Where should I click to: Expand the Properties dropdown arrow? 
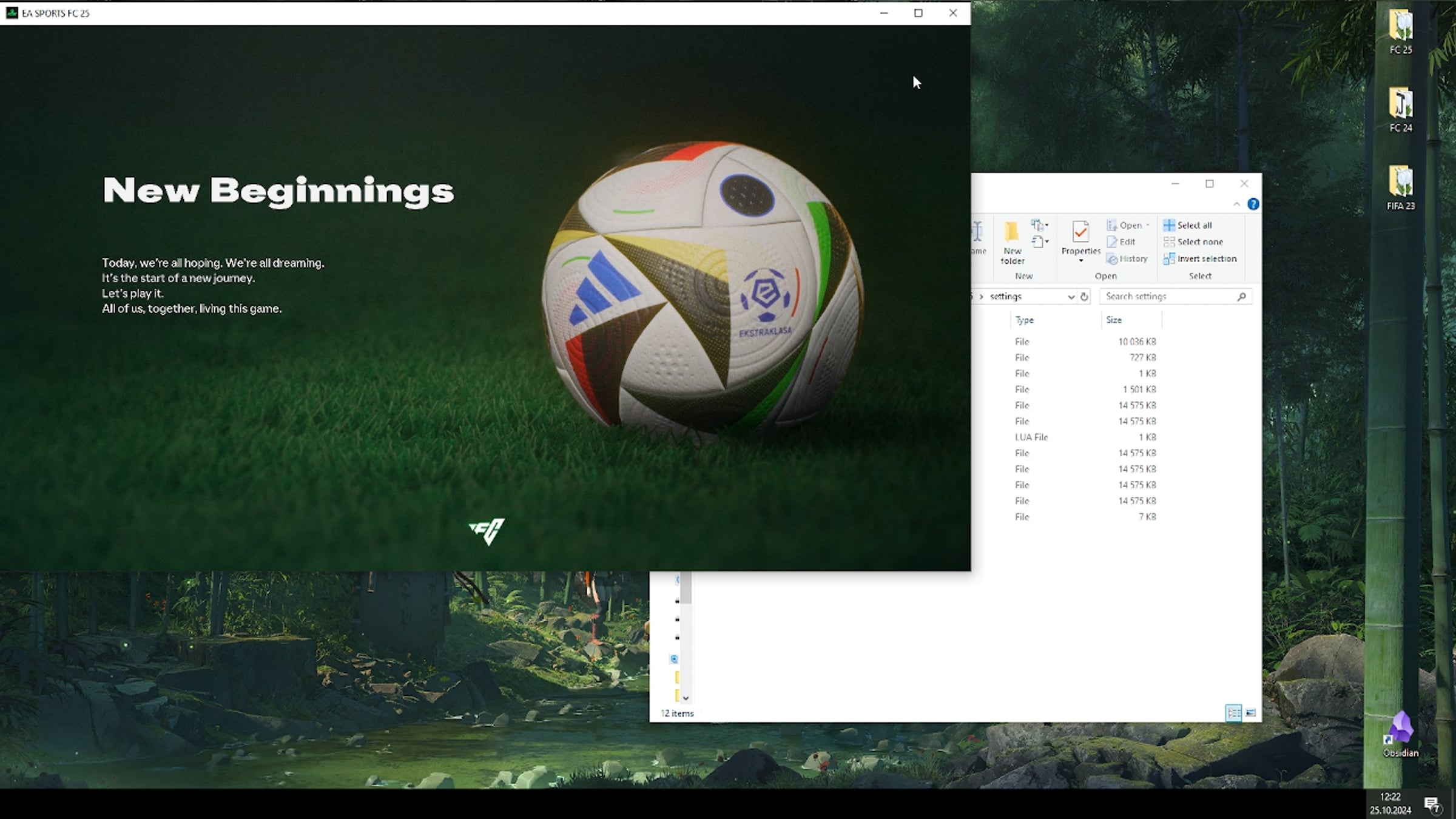(x=1080, y=260)
